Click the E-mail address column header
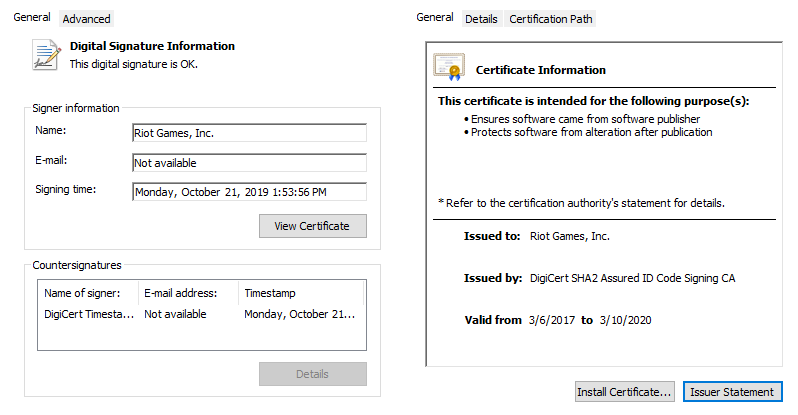Screen dimensions: 798x415 (182, 293)
